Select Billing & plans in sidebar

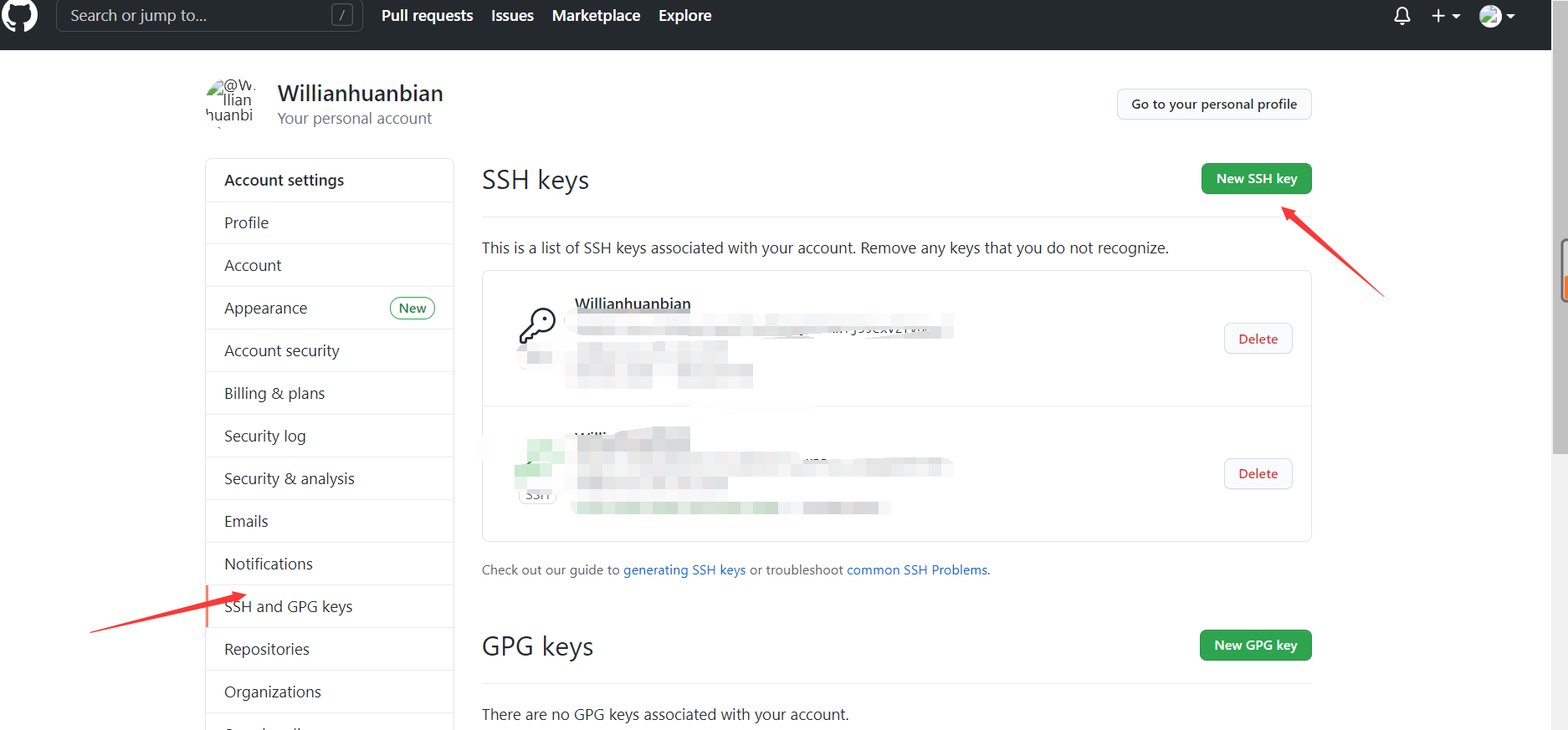click(x=330, y=394)
